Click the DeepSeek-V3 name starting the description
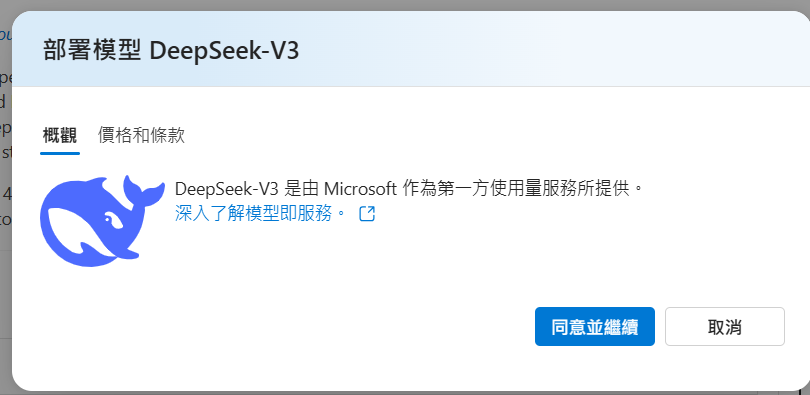810x395 pixels. [x=227, y=188]
